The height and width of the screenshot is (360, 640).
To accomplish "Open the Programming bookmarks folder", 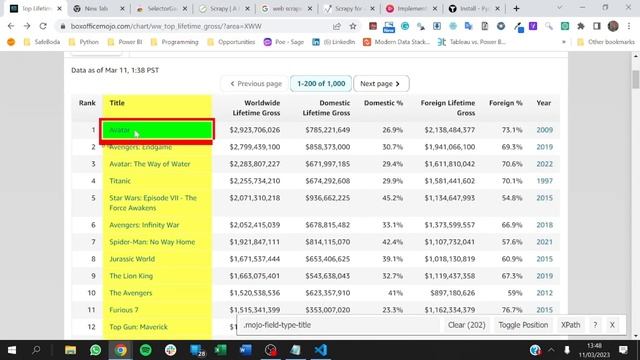I will click(174, 42).
